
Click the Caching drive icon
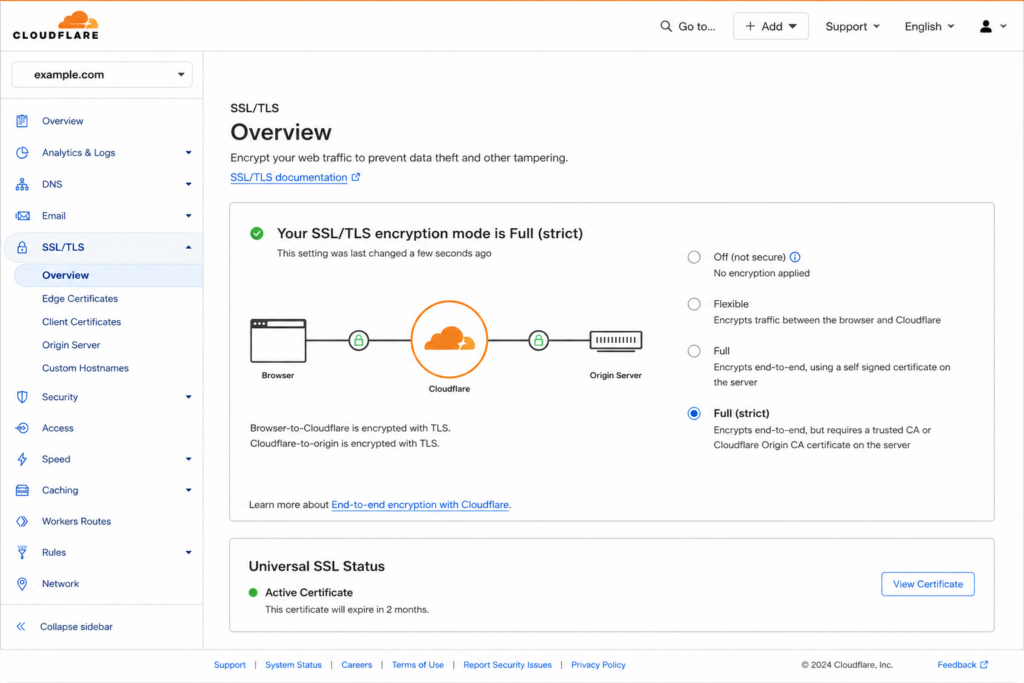click(x=22, y=490)
